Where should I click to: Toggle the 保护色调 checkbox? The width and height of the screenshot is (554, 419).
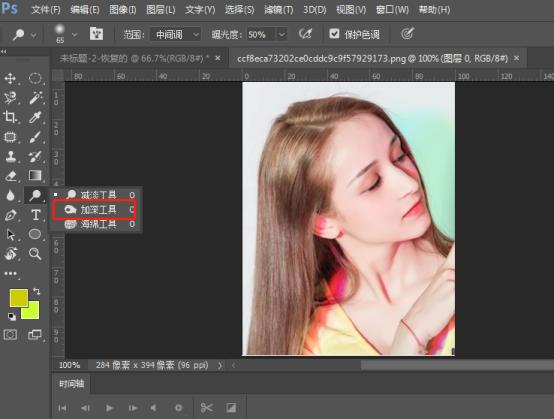tap(334, 34)
